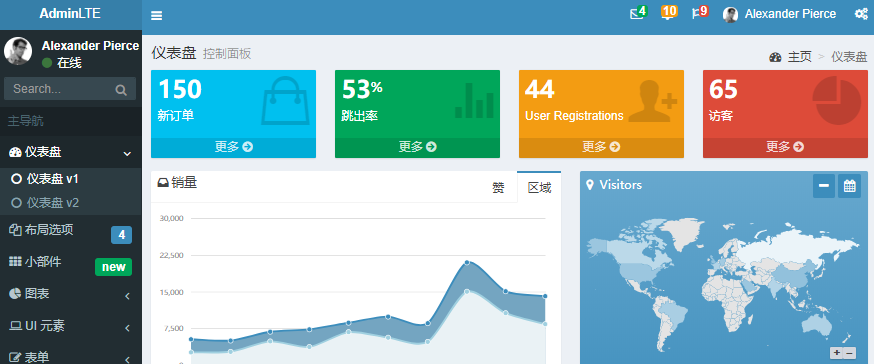874x364 pixels.
Task: Click the blue 4 badge on 布局选项
Action: (x=122, y=235)
